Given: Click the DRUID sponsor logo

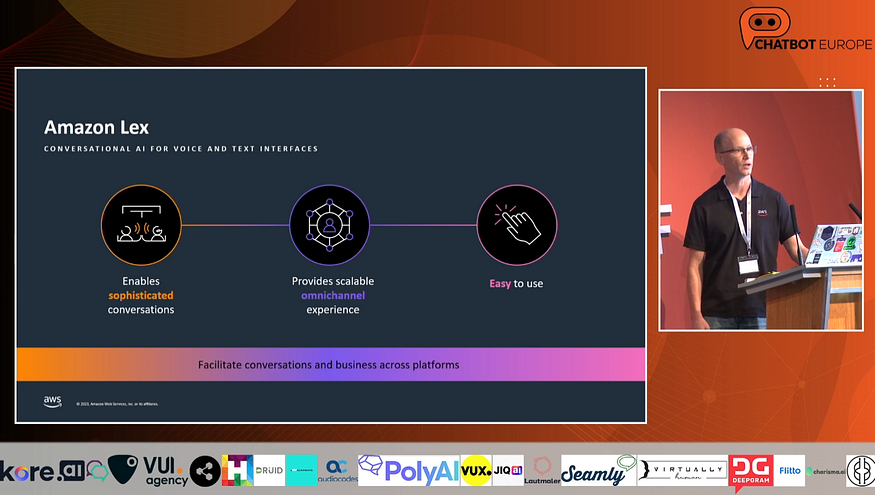Looking at the screenshot, I should (270, 470).
